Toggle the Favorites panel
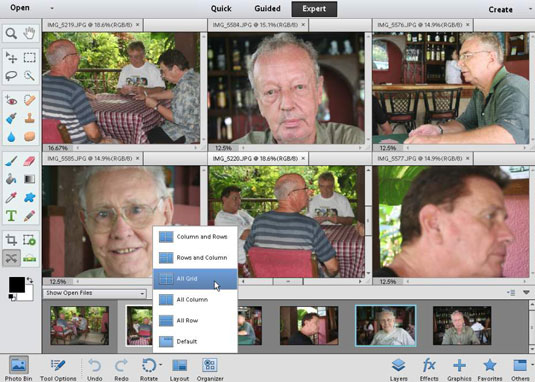535x382 pixels. pos(490,369)
